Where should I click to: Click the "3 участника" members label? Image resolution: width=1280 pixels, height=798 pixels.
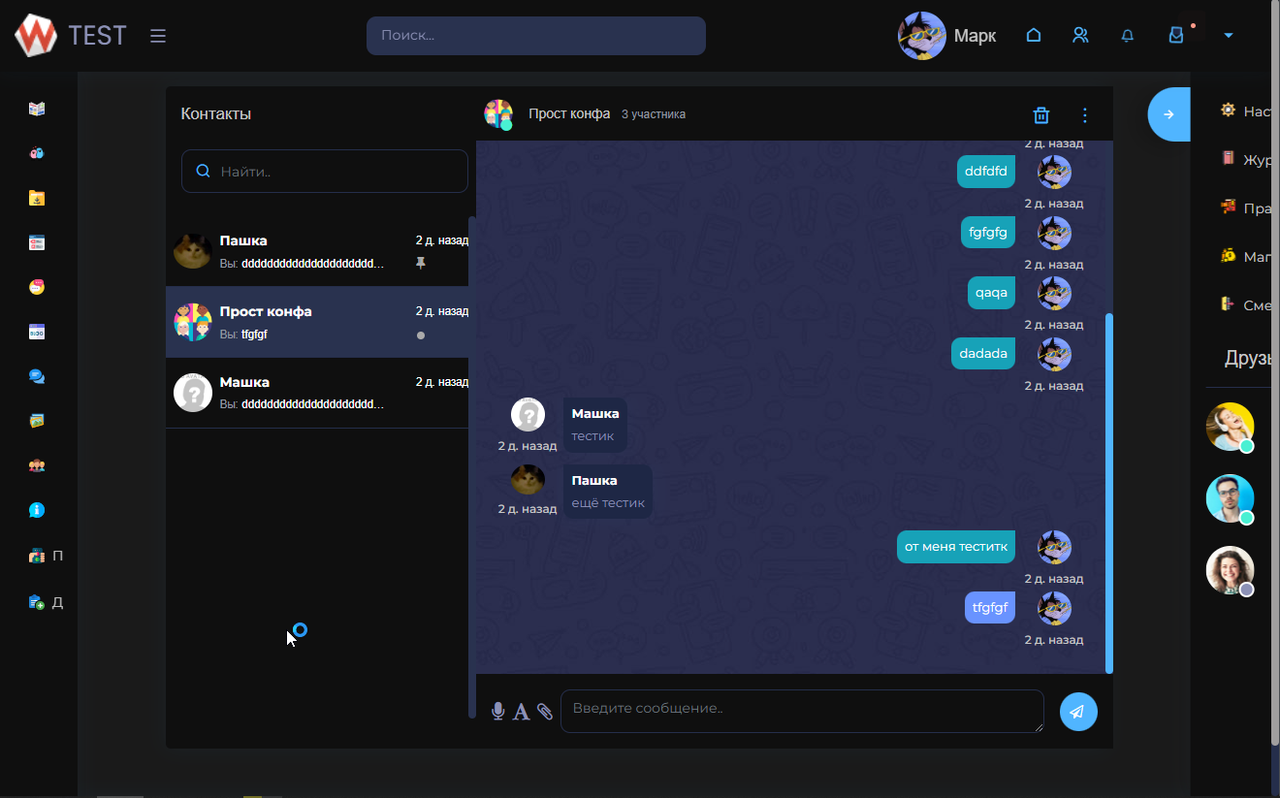coord(653,114)
